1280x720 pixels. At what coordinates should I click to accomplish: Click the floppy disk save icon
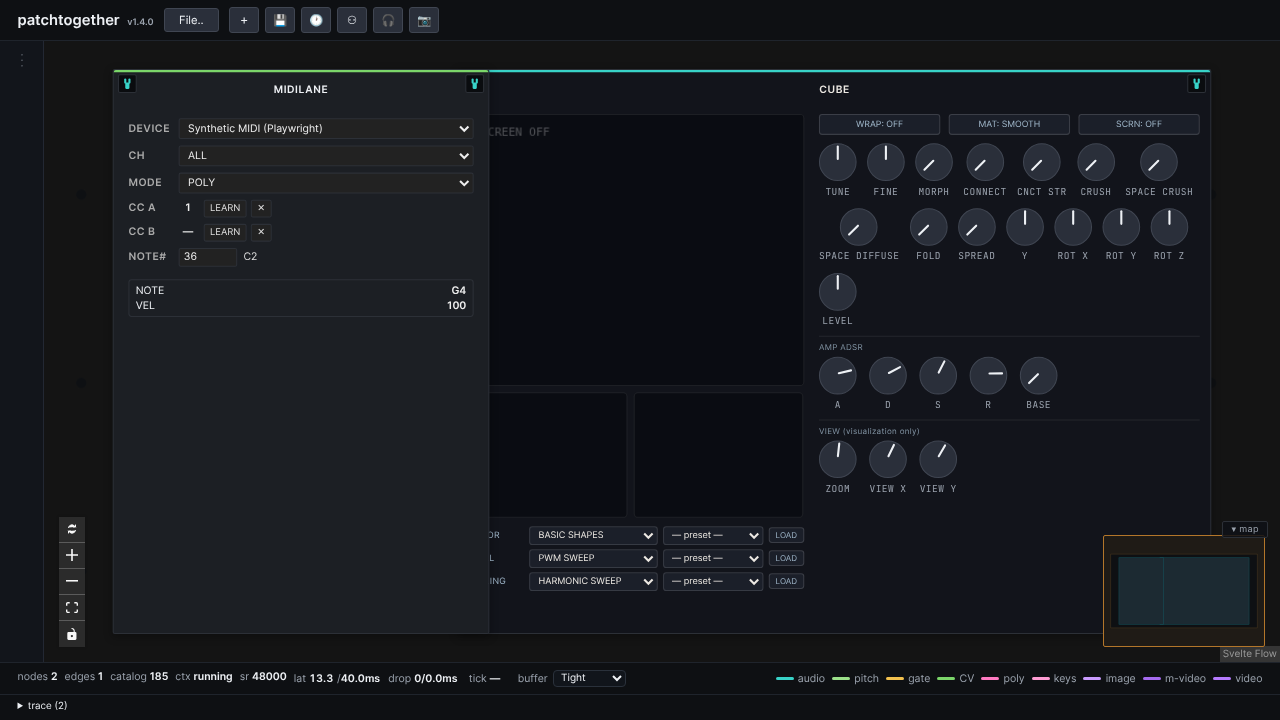280,20
